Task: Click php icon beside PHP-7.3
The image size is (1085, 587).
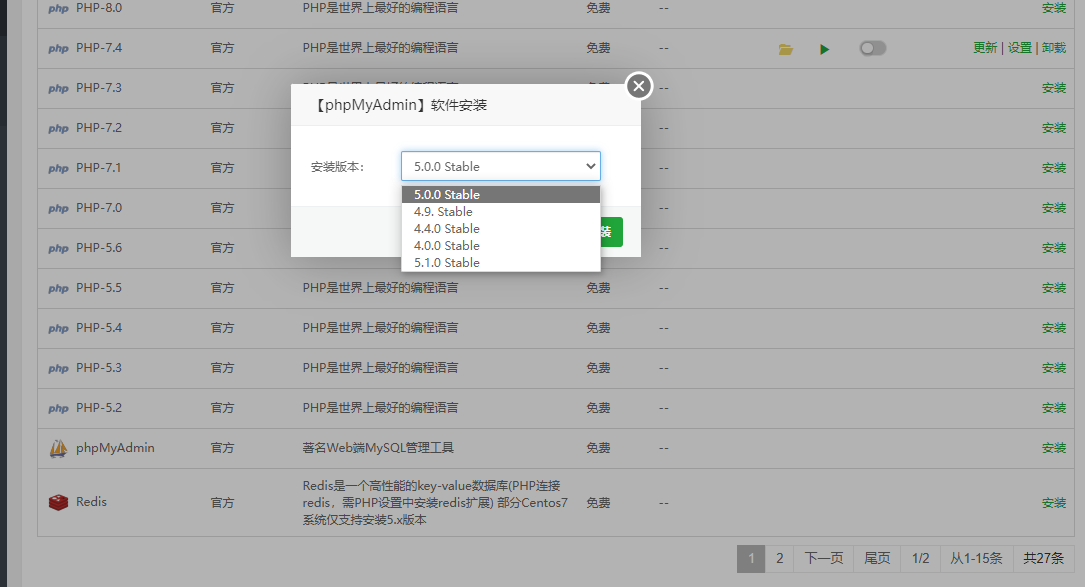Action: [x=58, y=89]
